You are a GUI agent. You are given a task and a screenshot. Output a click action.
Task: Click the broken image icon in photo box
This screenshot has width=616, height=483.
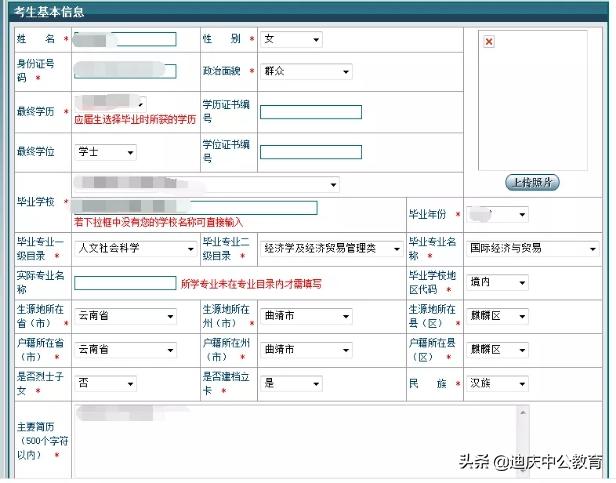(489, 41)
